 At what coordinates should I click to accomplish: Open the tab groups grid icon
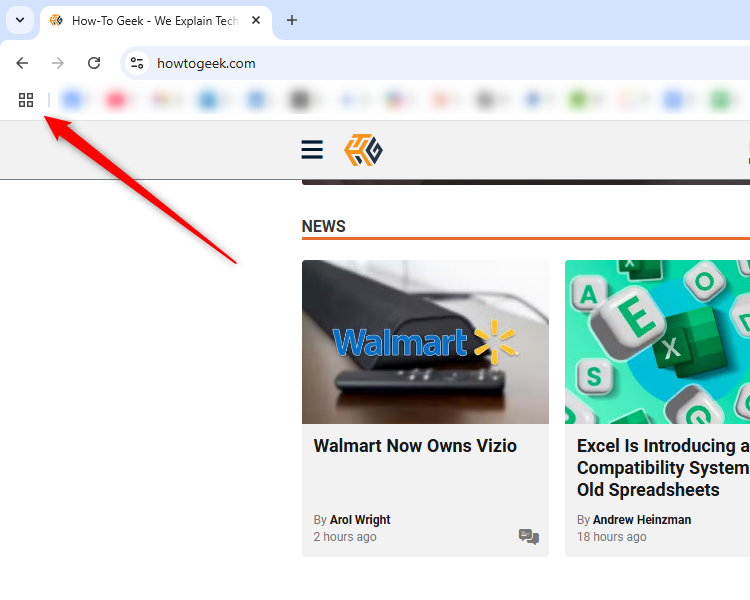tap(26, 100)
